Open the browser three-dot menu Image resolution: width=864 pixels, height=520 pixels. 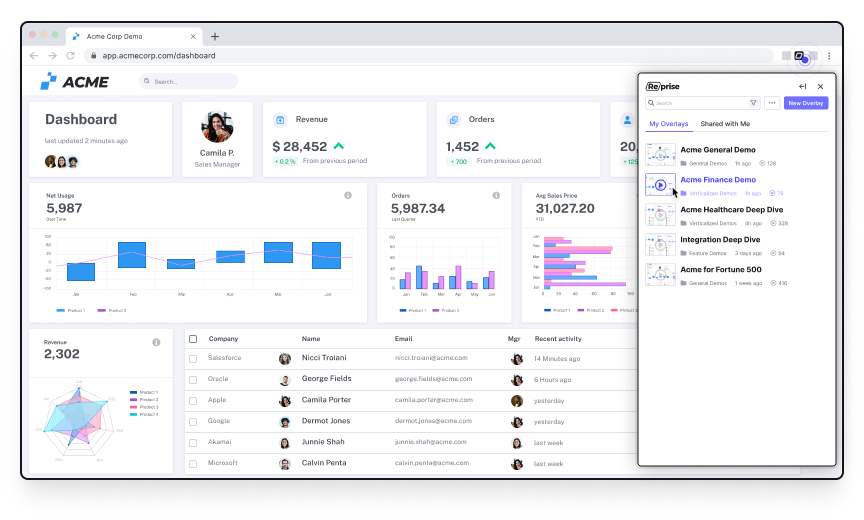tap(829, 56)
